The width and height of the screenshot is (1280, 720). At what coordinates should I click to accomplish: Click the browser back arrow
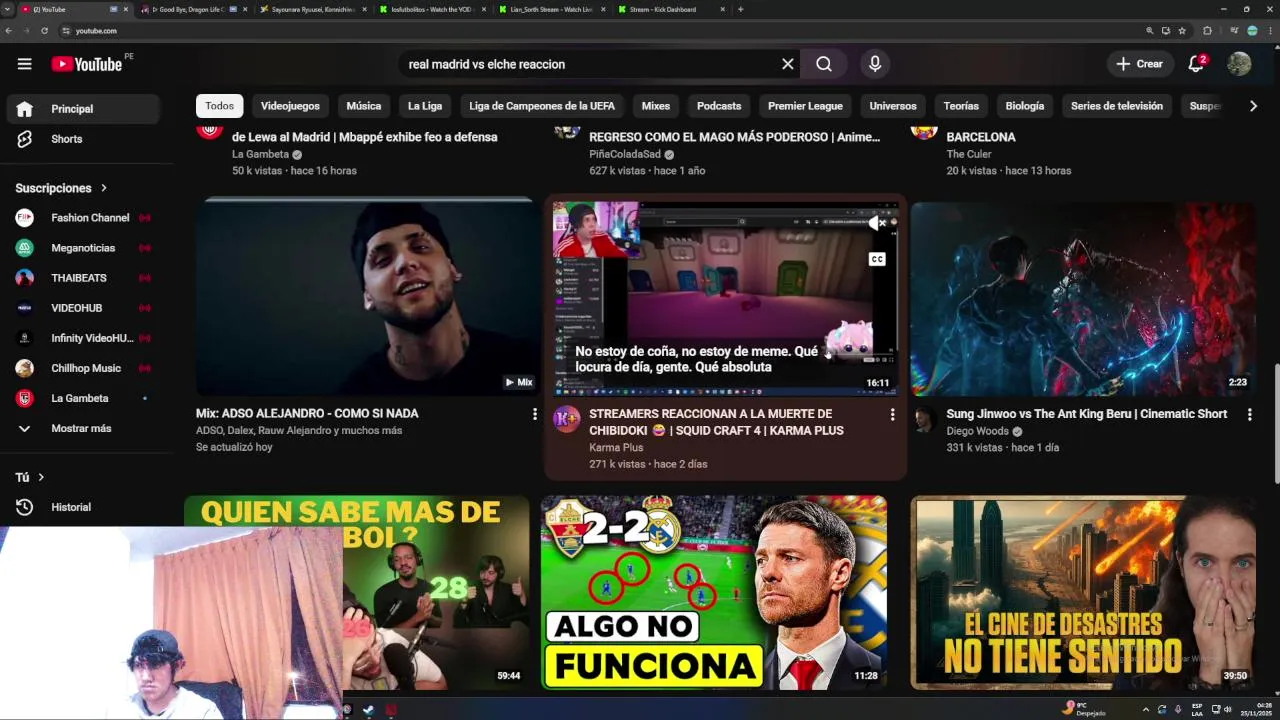(x=9, y=31)
